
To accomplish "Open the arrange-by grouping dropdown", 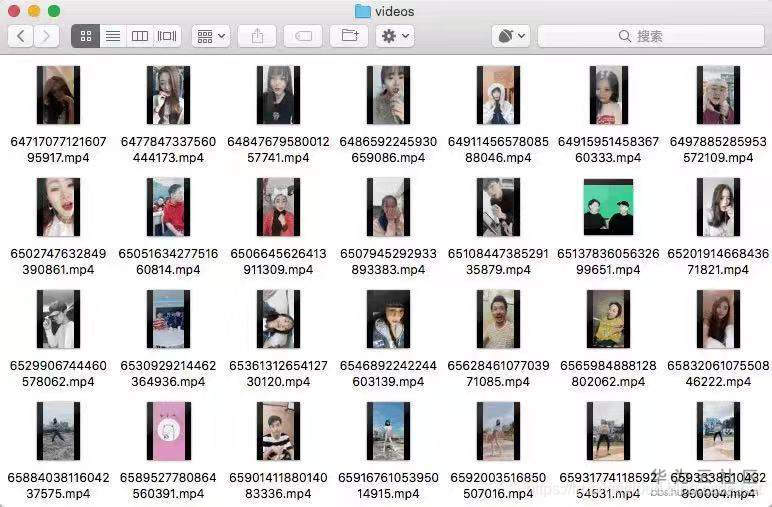I will click(211, 36).
